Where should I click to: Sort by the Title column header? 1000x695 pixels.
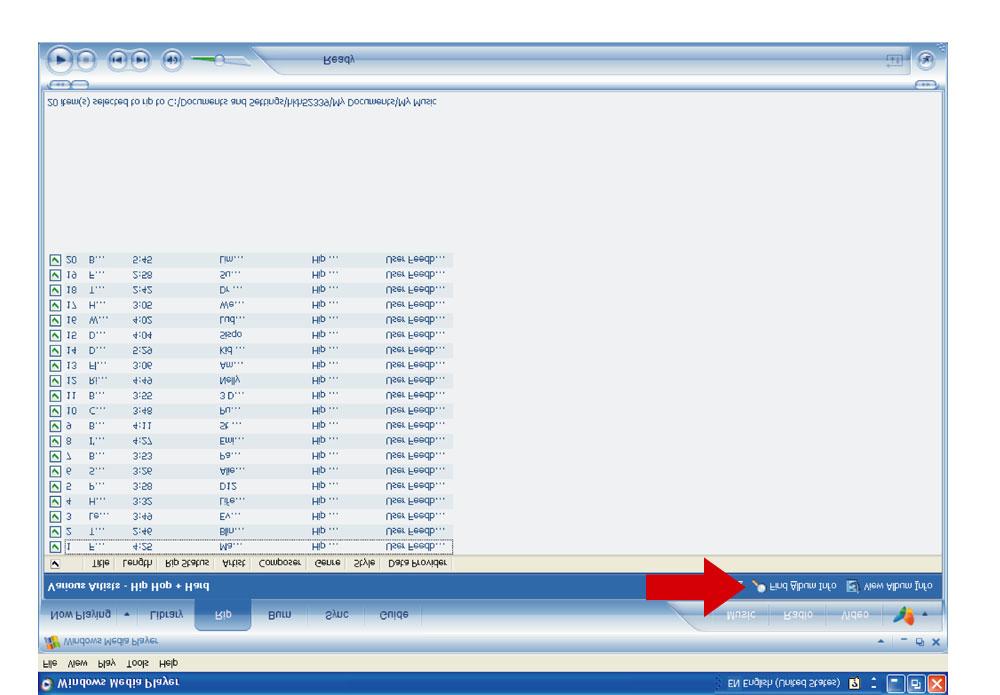coord(101,564)
